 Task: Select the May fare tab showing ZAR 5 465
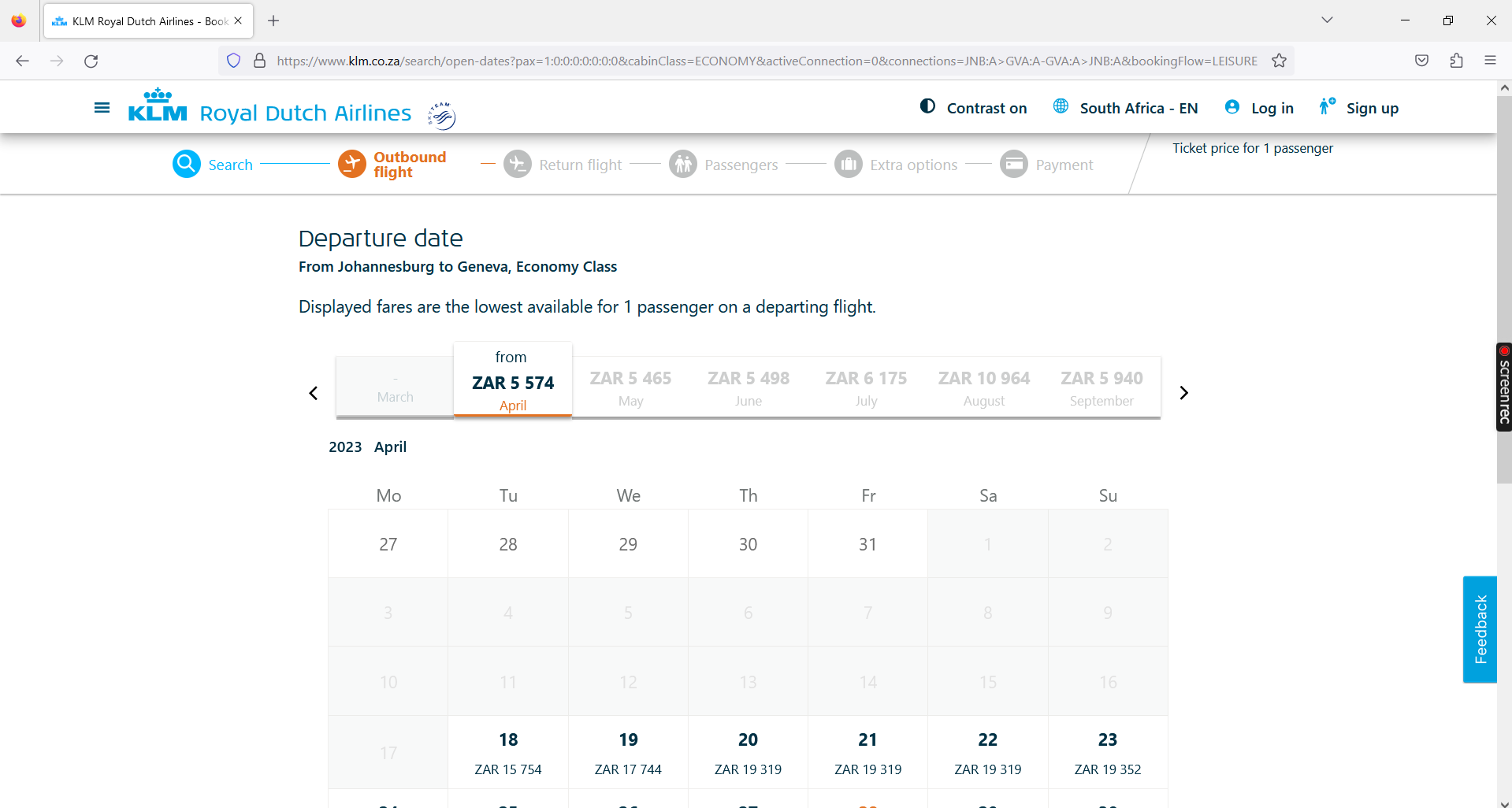point(630,387)
